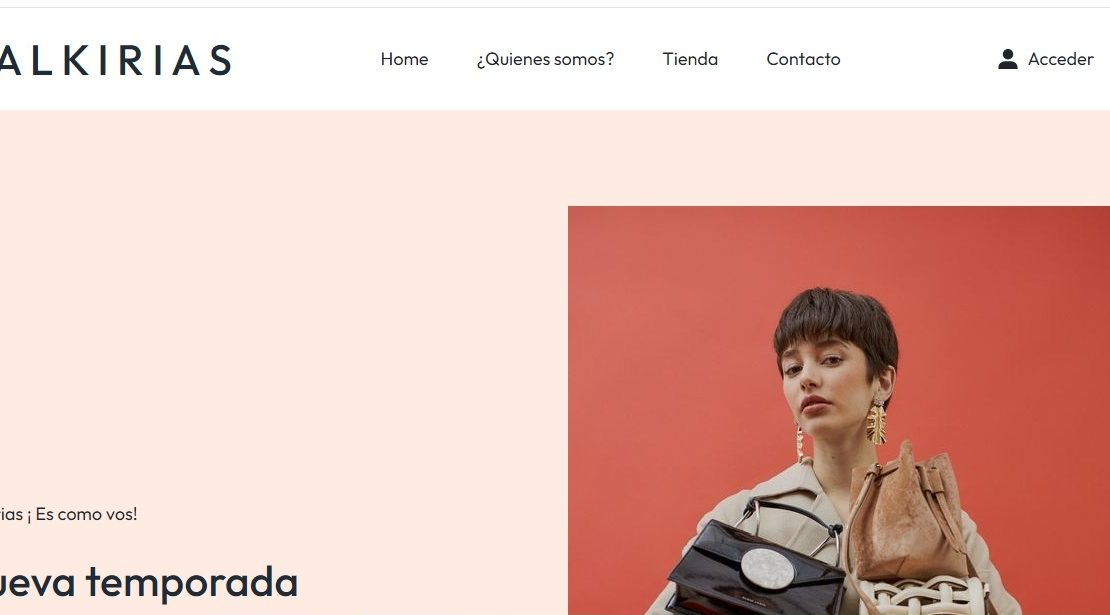
Task: Click the ALKIRIAS site logo
Action: tap(115, 60)
